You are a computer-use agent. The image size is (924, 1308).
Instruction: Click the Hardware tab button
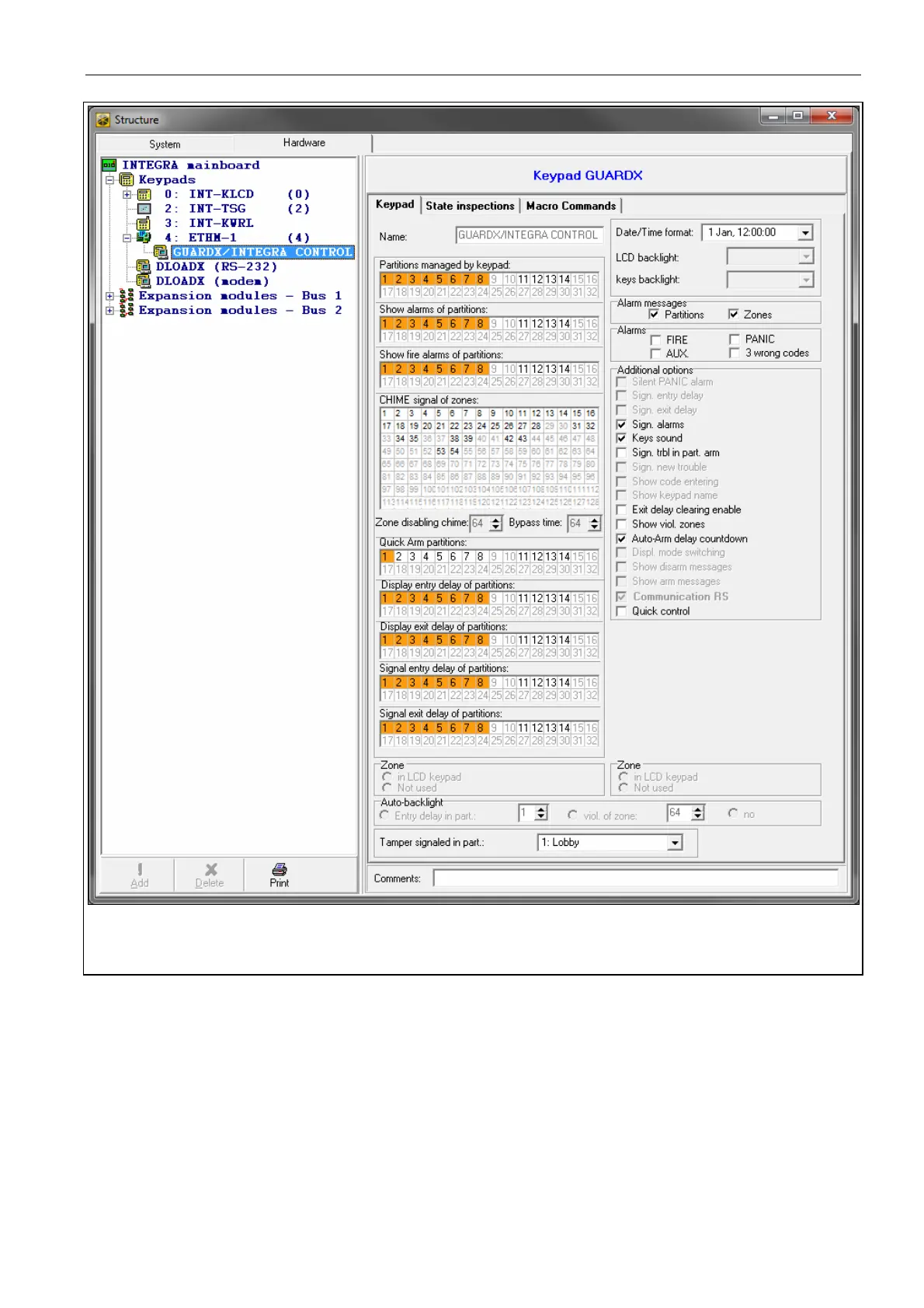304,143
